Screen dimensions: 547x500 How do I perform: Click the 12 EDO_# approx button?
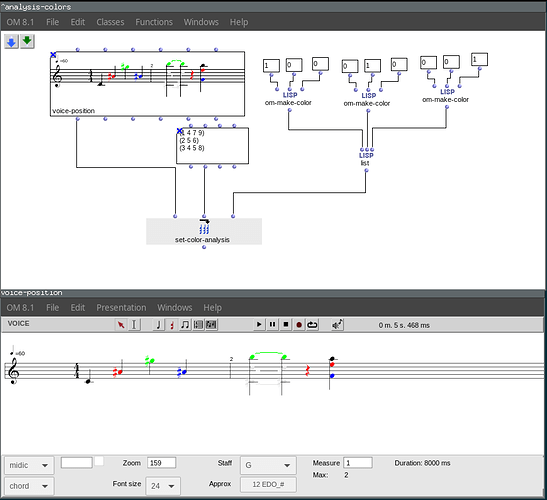268,484
